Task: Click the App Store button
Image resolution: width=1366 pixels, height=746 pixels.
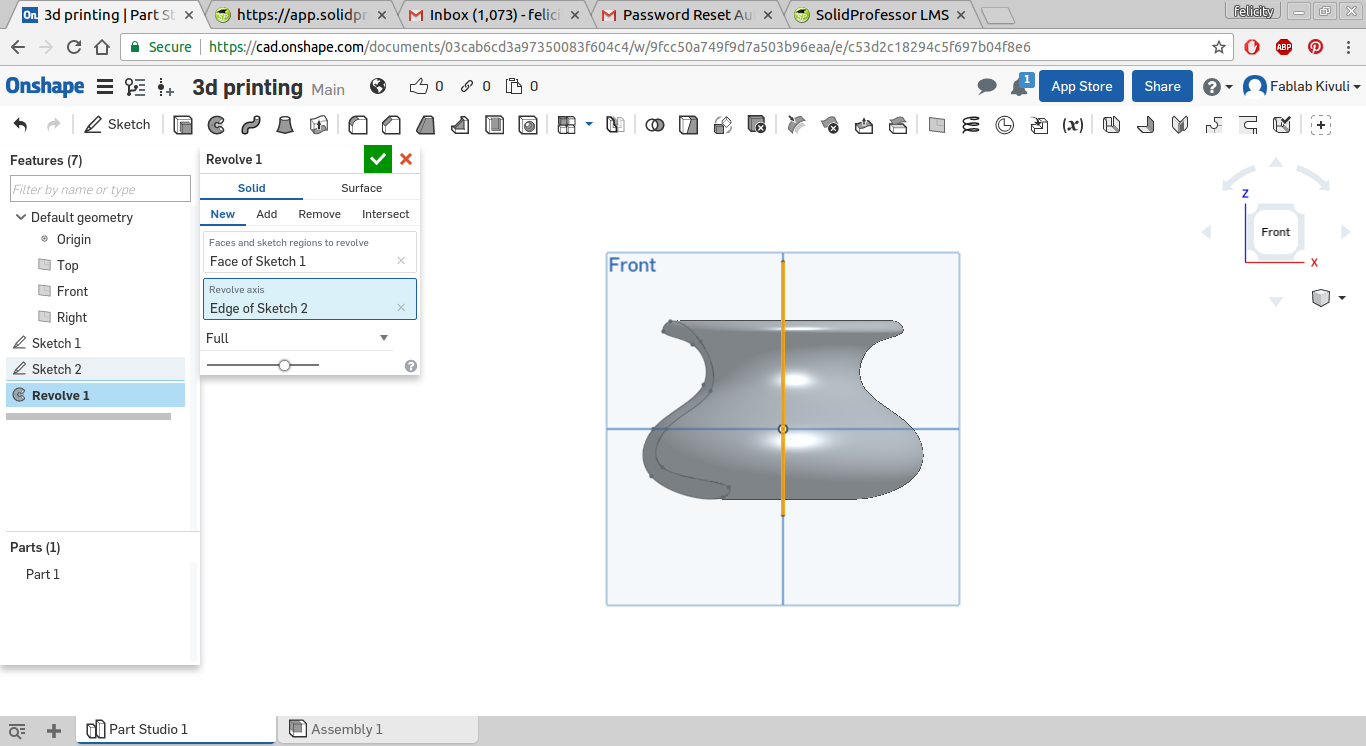Action: [1081, 87]
